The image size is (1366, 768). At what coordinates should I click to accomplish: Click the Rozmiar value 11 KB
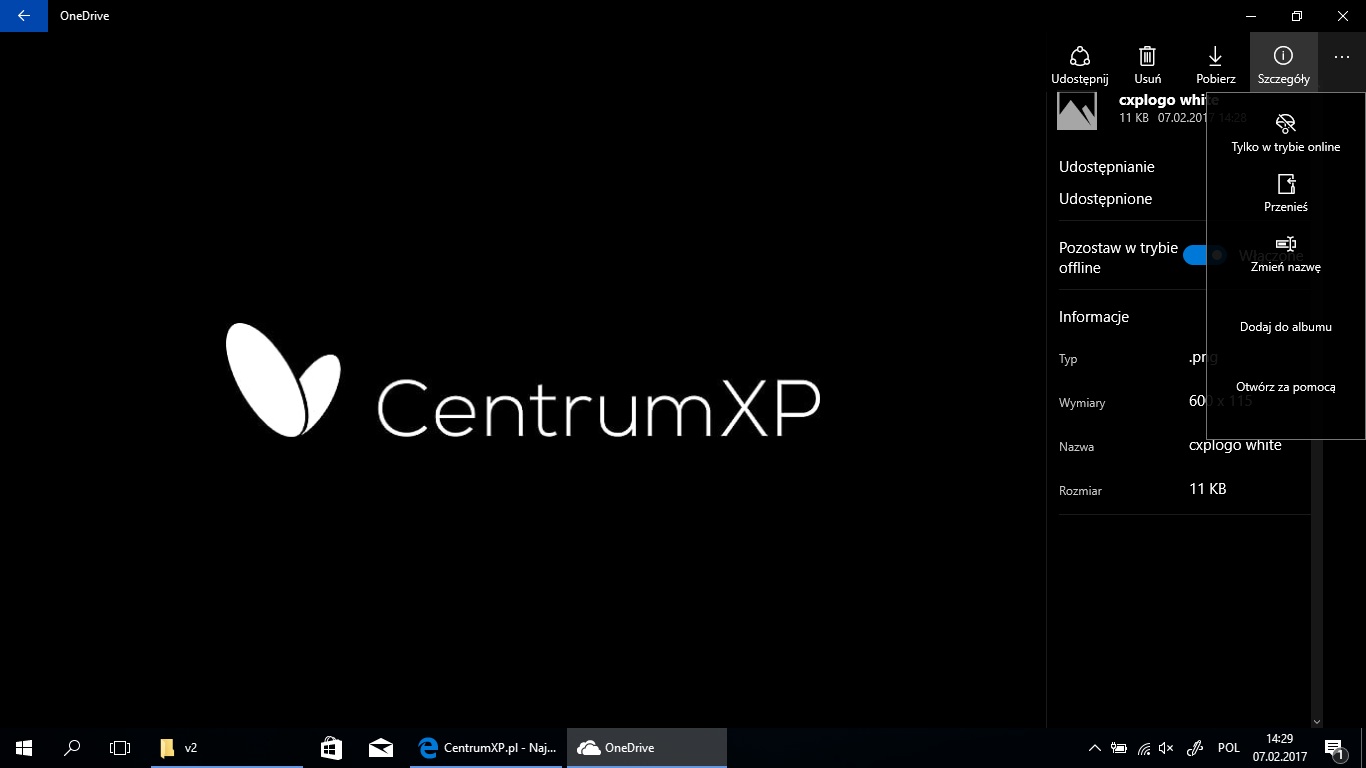point(1207,489)
